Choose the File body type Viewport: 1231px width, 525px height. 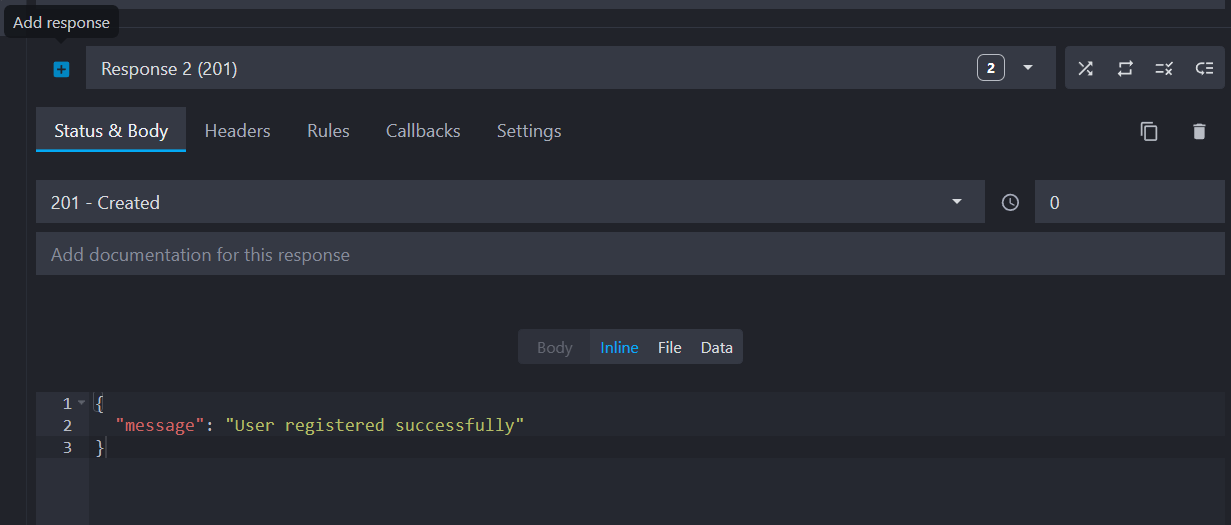[x=669, y=347]
